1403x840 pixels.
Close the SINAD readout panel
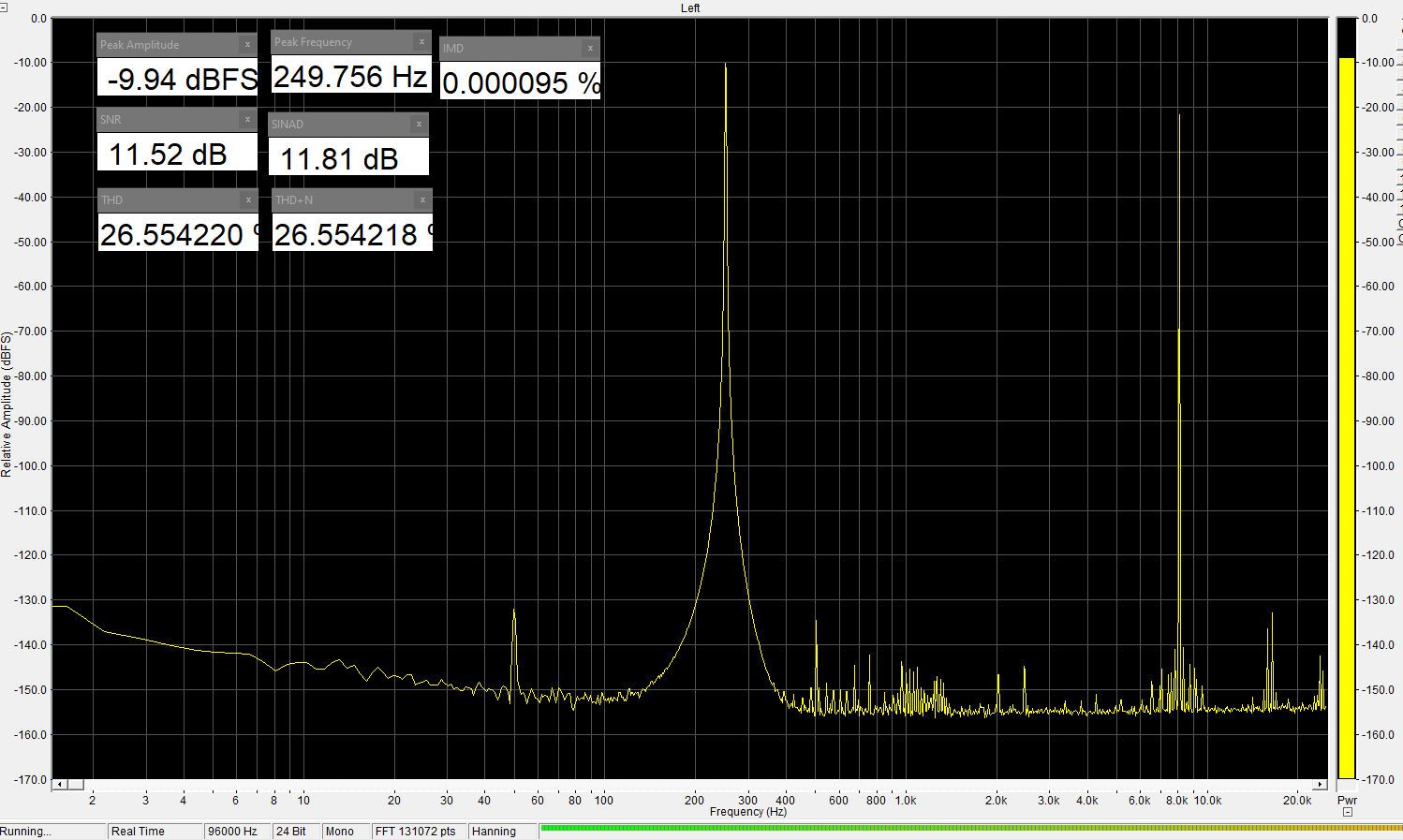[x=419, y=124]
